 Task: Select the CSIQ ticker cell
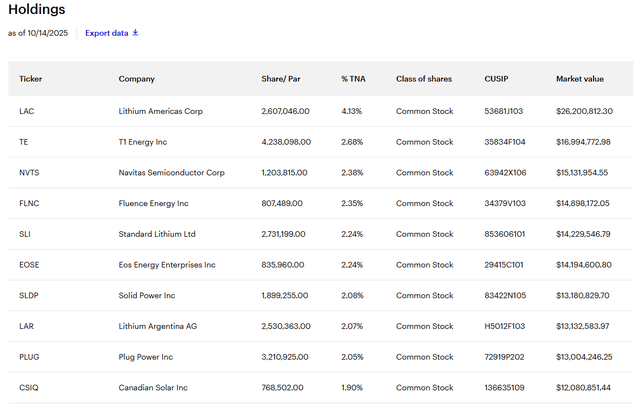(29, 388)
